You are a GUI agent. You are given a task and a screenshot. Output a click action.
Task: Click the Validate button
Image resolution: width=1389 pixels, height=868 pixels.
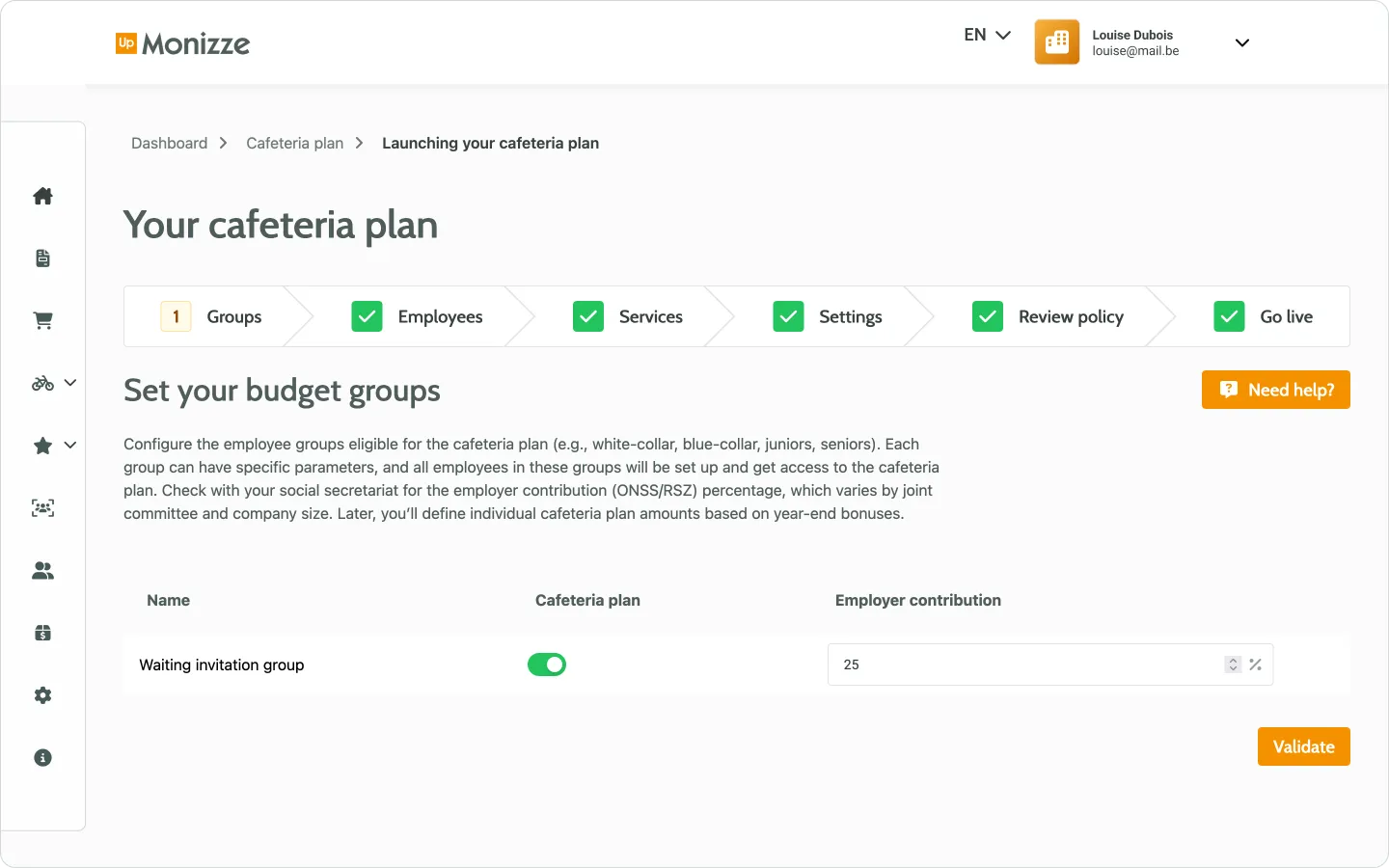pos(1303,746)
